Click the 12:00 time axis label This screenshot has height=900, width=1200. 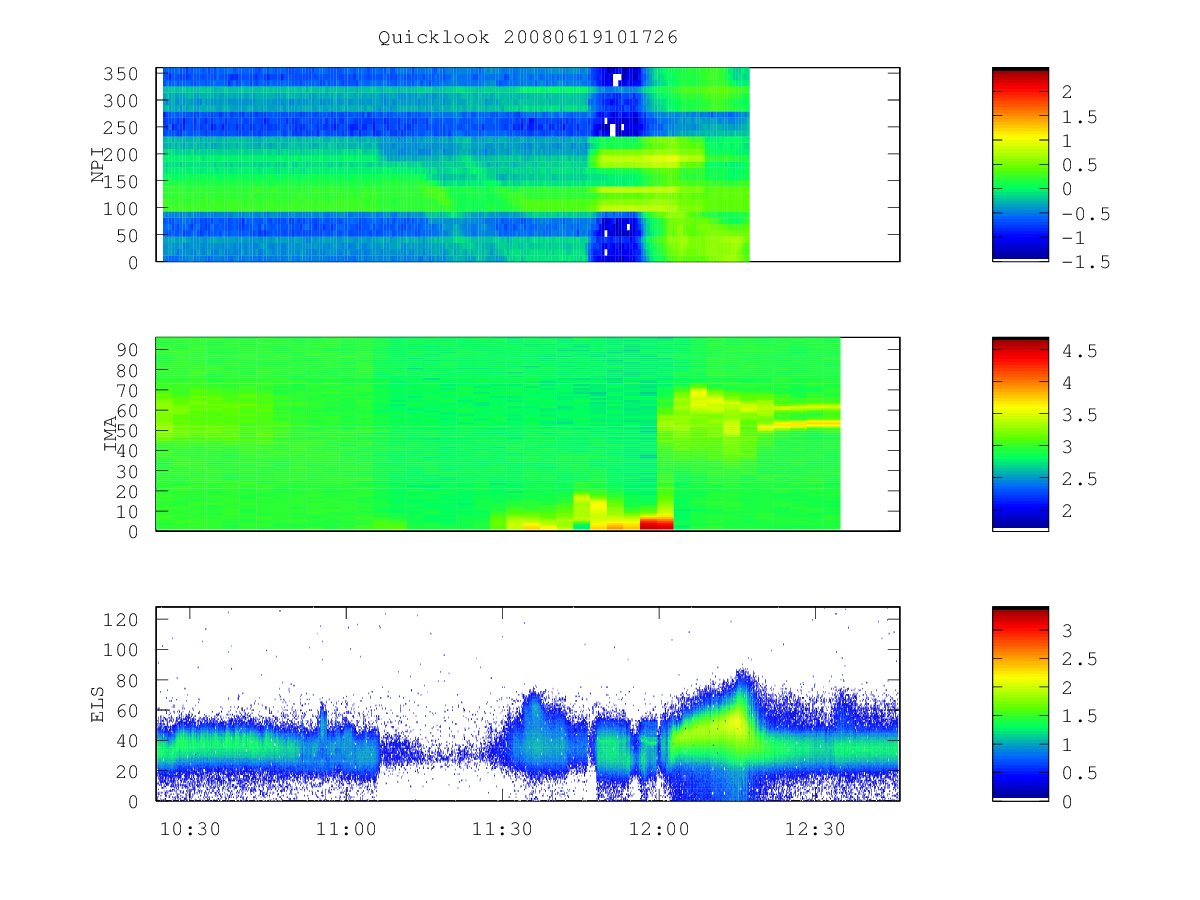tap(658, 829)
